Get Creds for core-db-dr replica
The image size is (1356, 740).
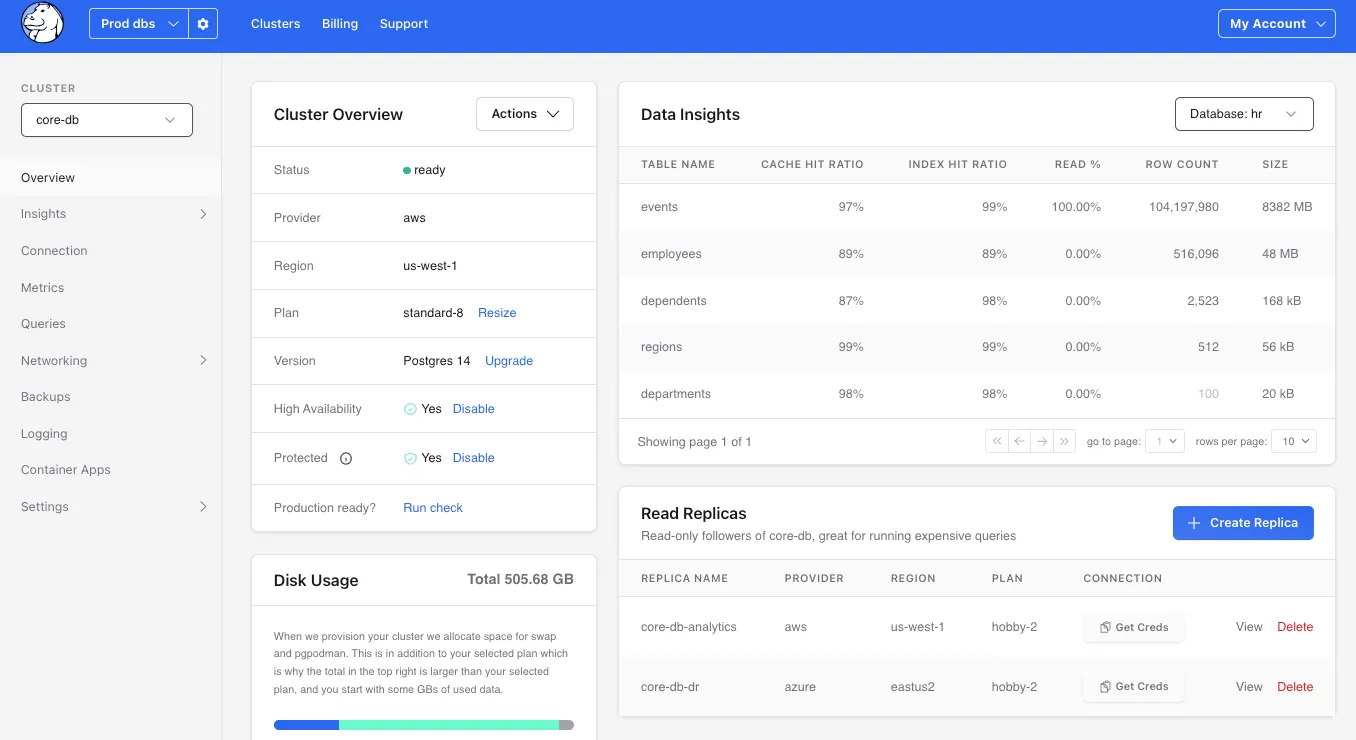[x=1133, y=686]
